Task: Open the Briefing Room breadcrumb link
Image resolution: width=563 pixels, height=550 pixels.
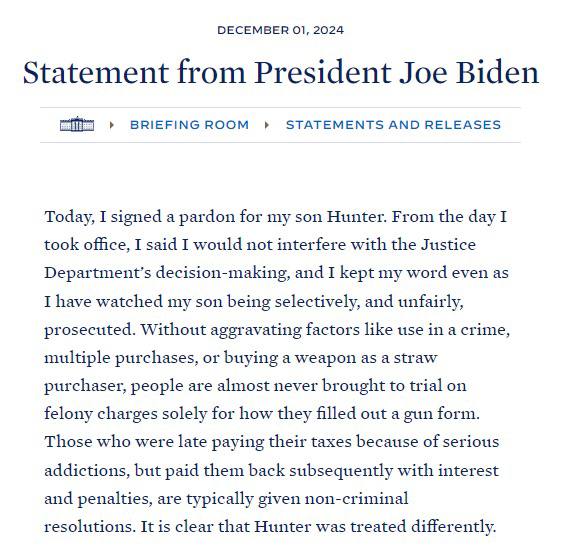Action: pos(189,125)
